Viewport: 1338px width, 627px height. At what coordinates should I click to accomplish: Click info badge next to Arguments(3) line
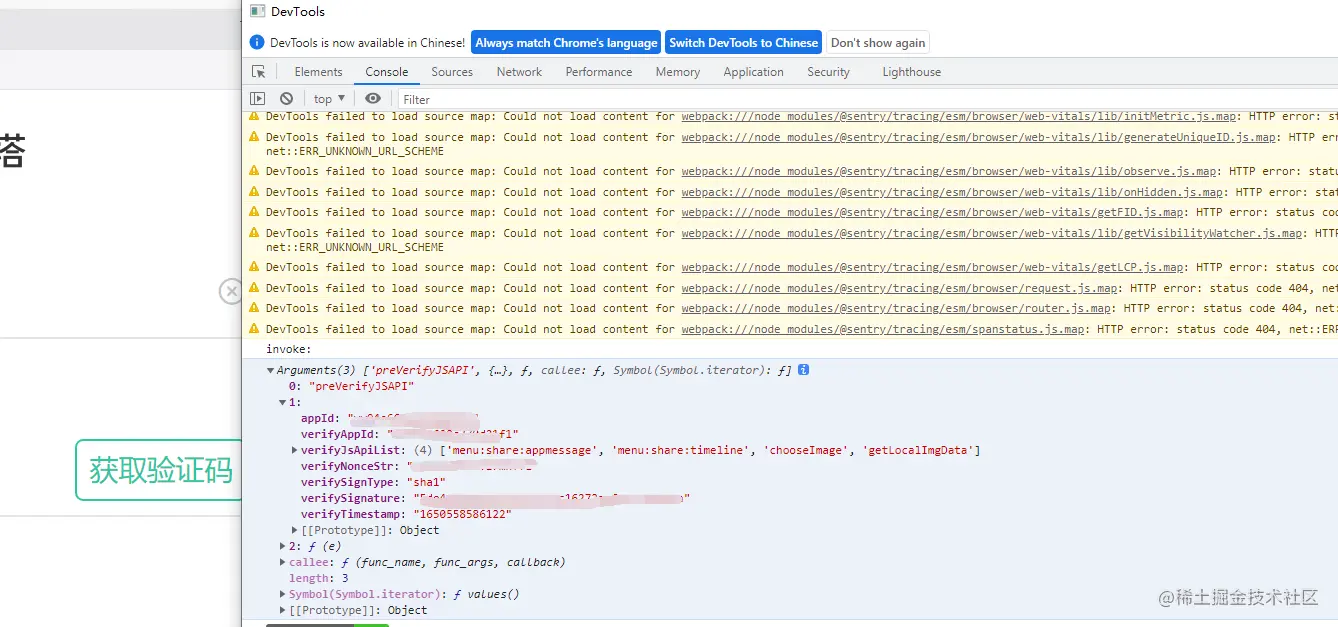pos(803,370)
